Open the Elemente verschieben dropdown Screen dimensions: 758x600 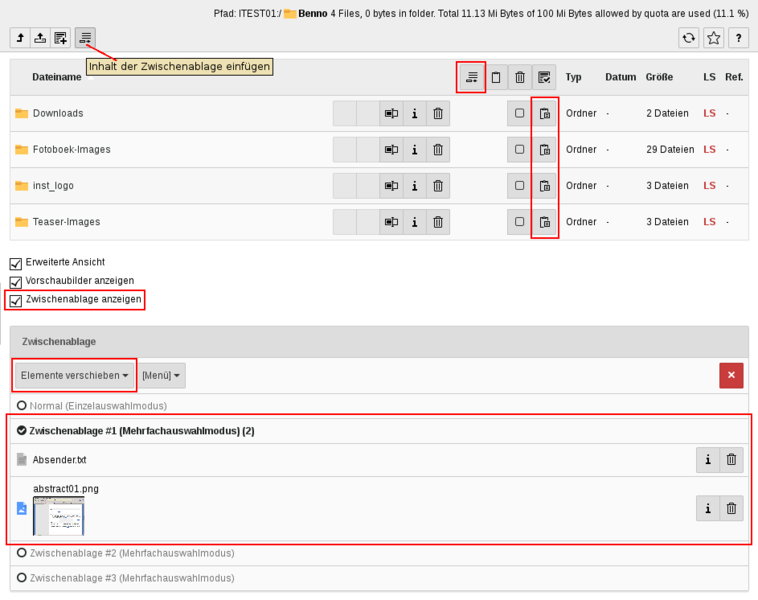75,376
